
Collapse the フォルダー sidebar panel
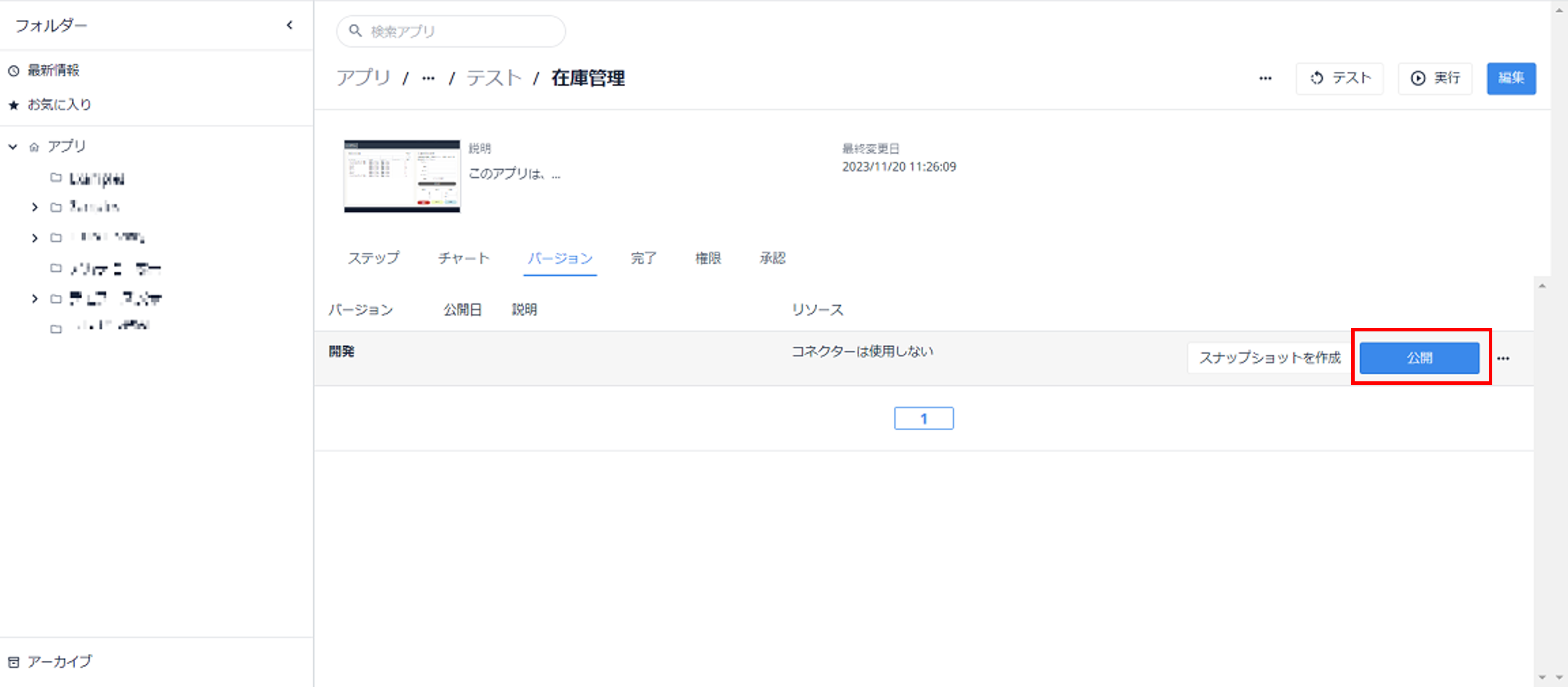[x=290, y=26]
